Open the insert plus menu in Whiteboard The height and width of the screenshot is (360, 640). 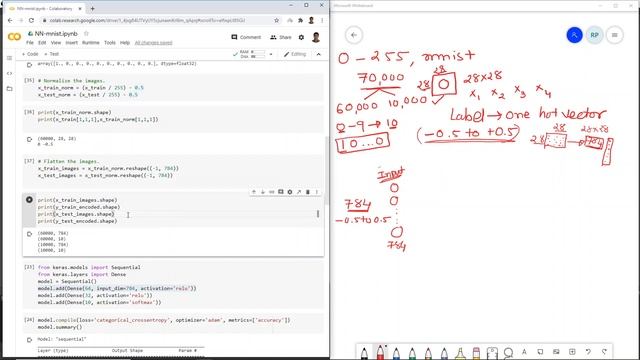[572, 351]
